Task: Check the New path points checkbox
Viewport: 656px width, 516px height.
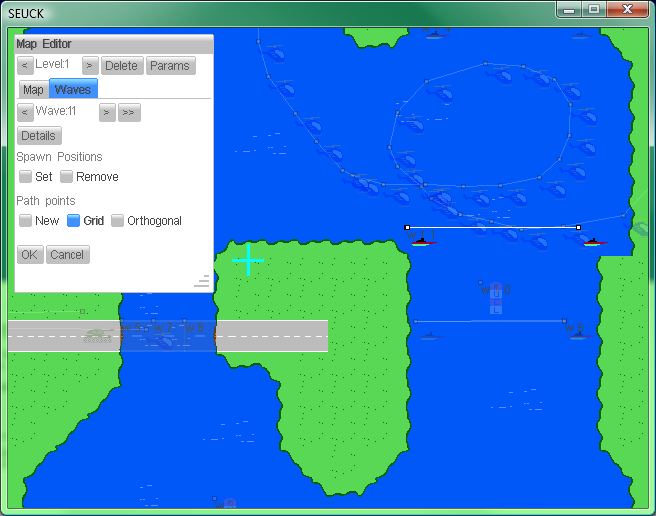Action: click(26, 221)
